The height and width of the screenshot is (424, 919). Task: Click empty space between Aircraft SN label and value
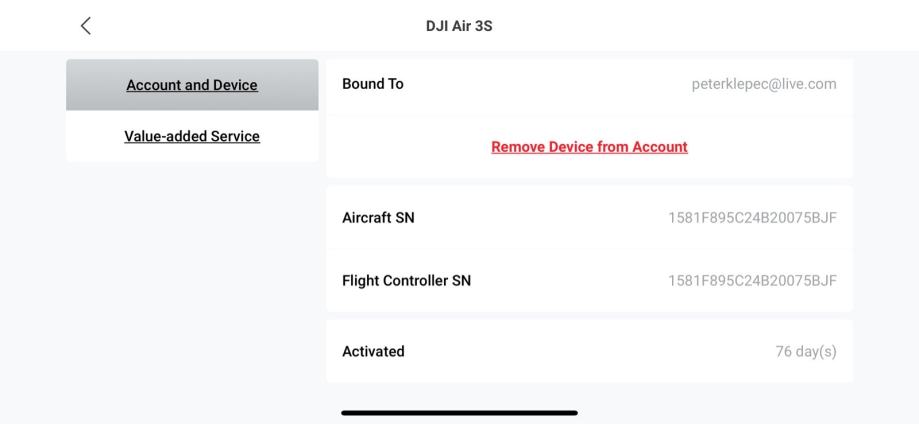point(540,218)
